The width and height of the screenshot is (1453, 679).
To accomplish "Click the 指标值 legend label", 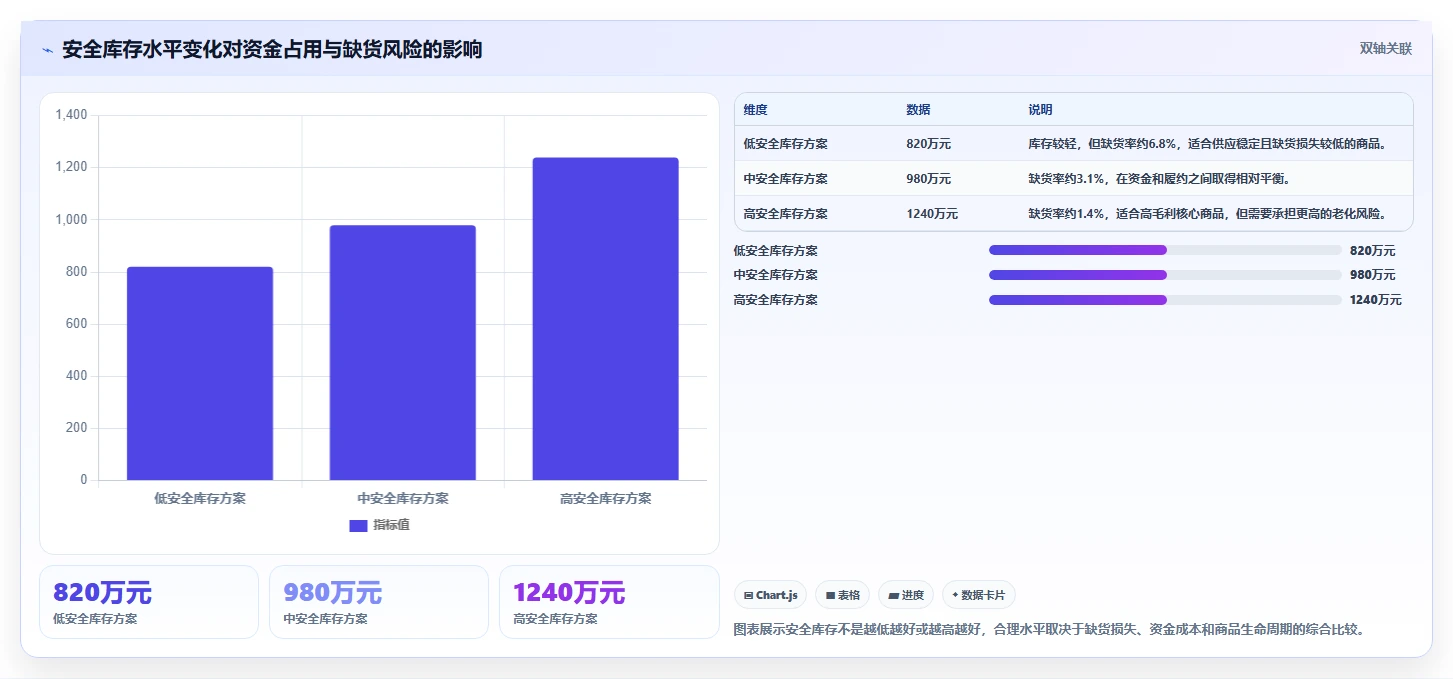I will [x=391, y=526].
